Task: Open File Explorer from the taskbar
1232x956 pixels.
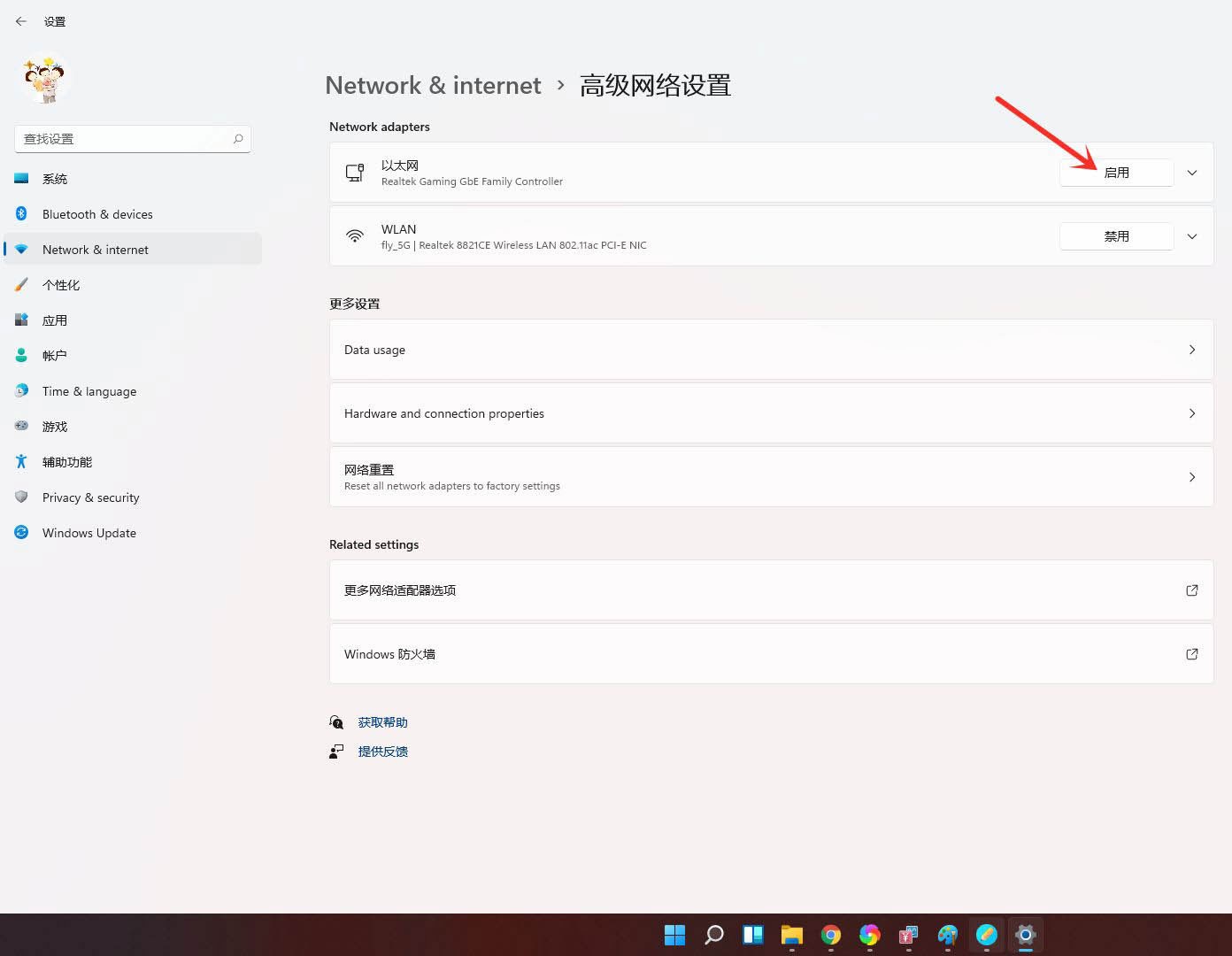Action: click(x=790, y=935)
